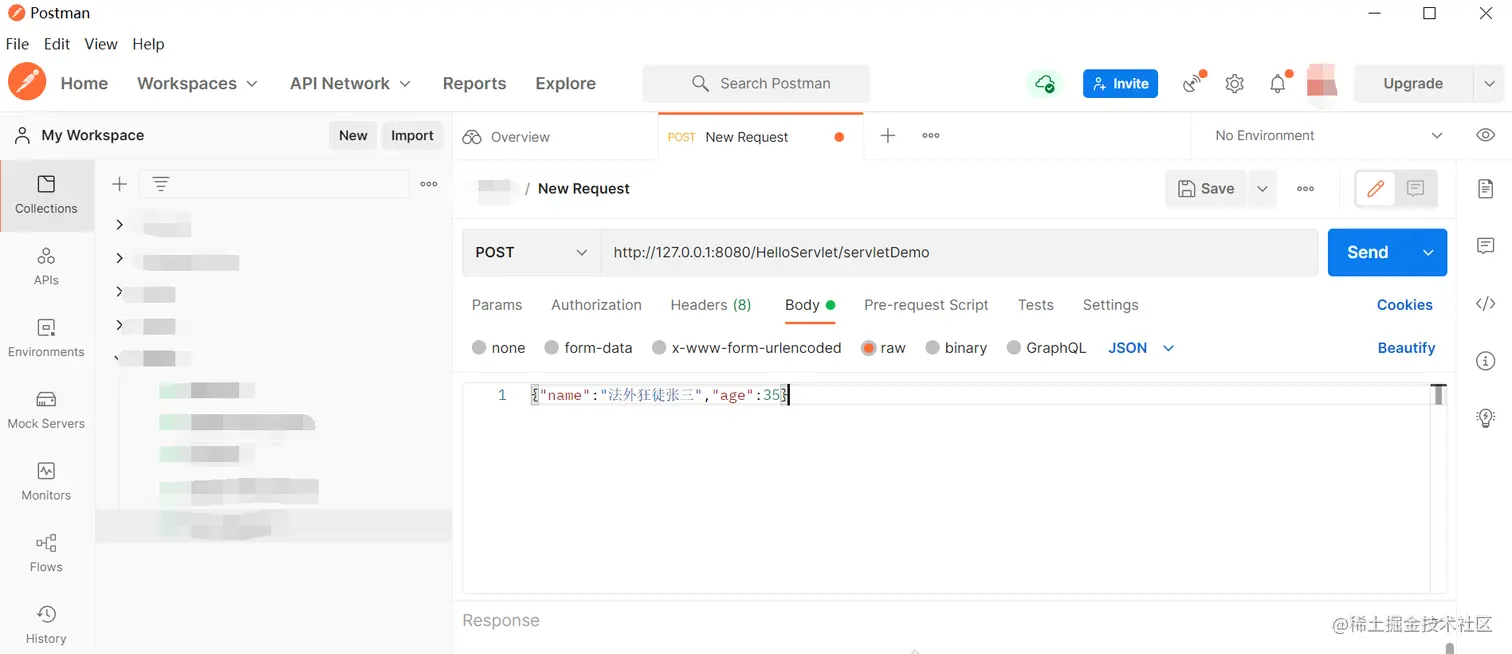The image size is (1512, 654).
Task: Expand the Upgrade dropdown arrow
Action: click(x=1489, y=84)
